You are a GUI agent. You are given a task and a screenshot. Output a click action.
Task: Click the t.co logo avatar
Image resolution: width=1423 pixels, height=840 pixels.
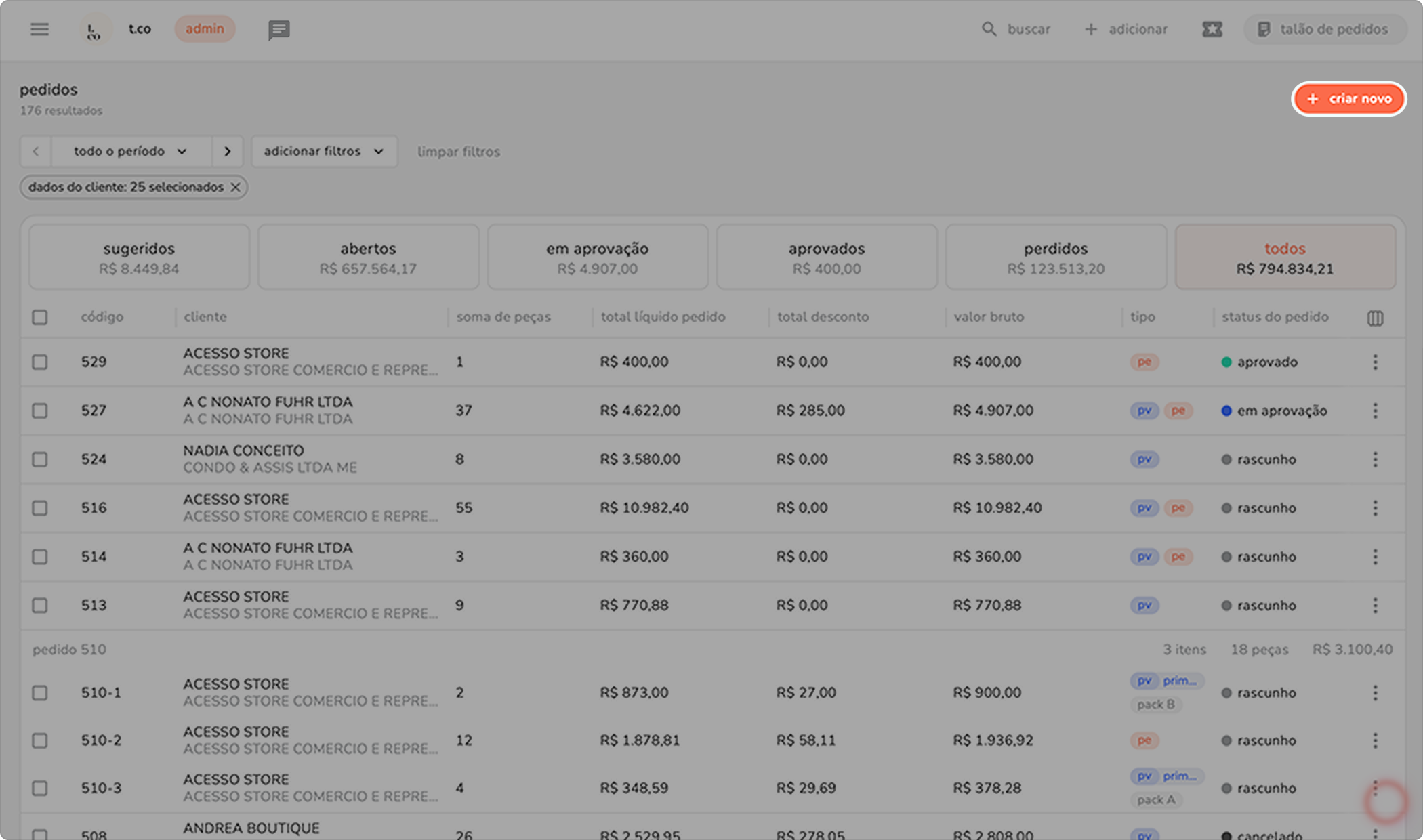tap(94, 30)
